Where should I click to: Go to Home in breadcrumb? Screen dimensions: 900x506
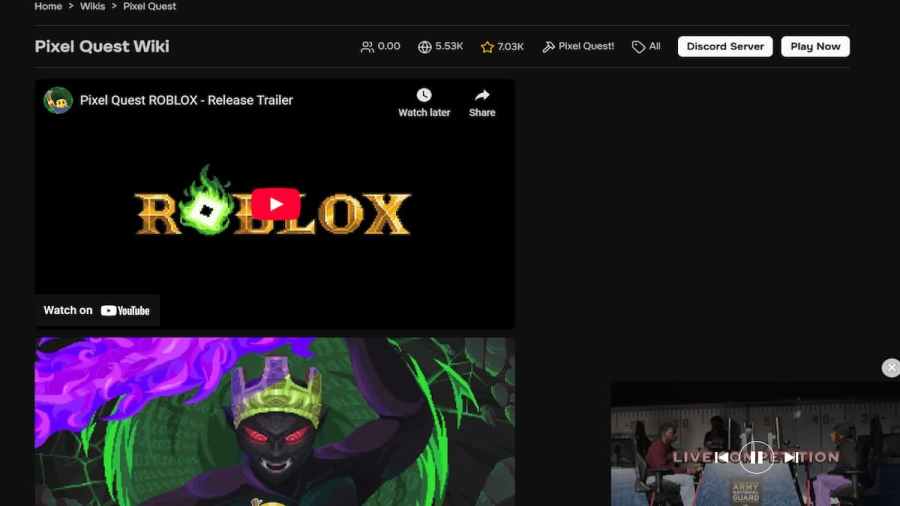click(x=48, y=6)
